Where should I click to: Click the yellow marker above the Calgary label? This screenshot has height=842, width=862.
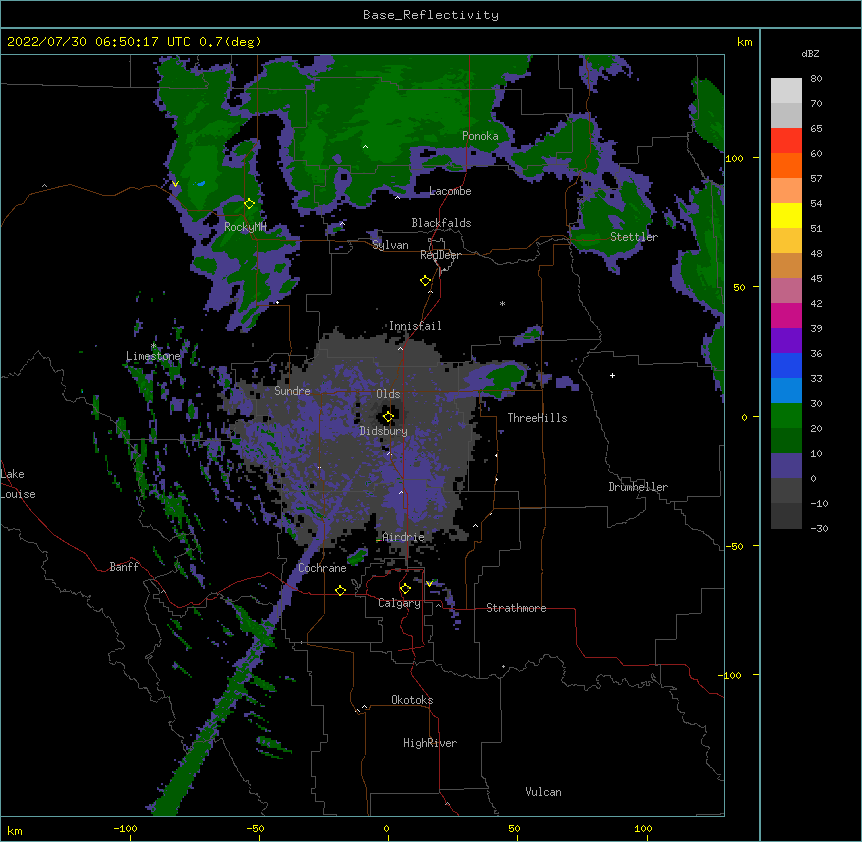point(405,589)
